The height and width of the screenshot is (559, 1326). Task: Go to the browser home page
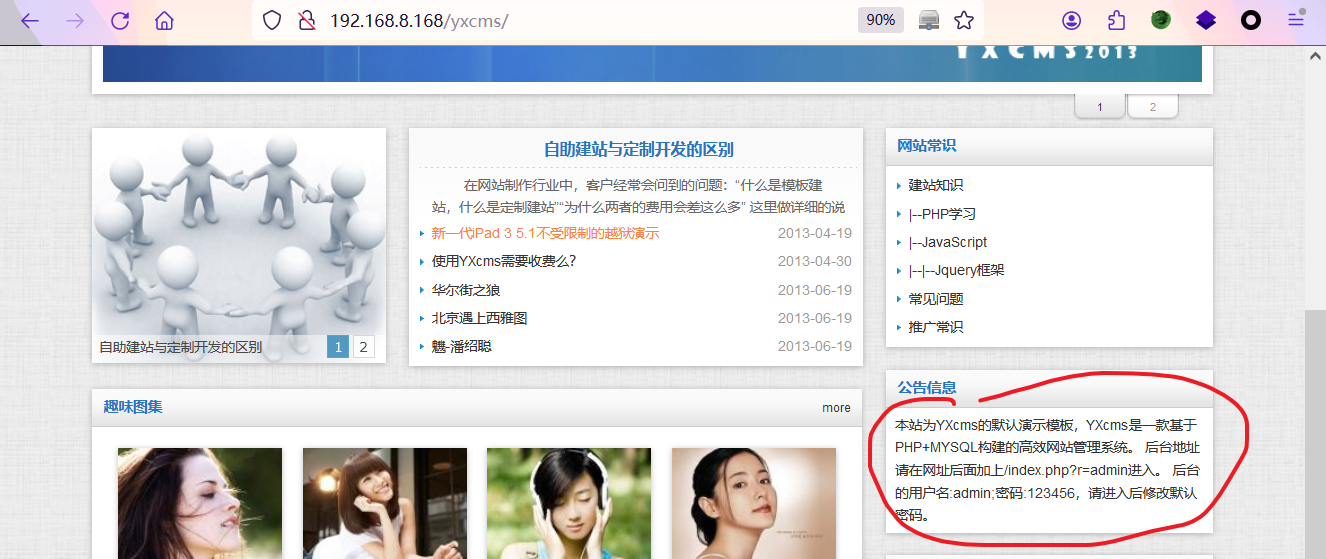click(164, 20)
